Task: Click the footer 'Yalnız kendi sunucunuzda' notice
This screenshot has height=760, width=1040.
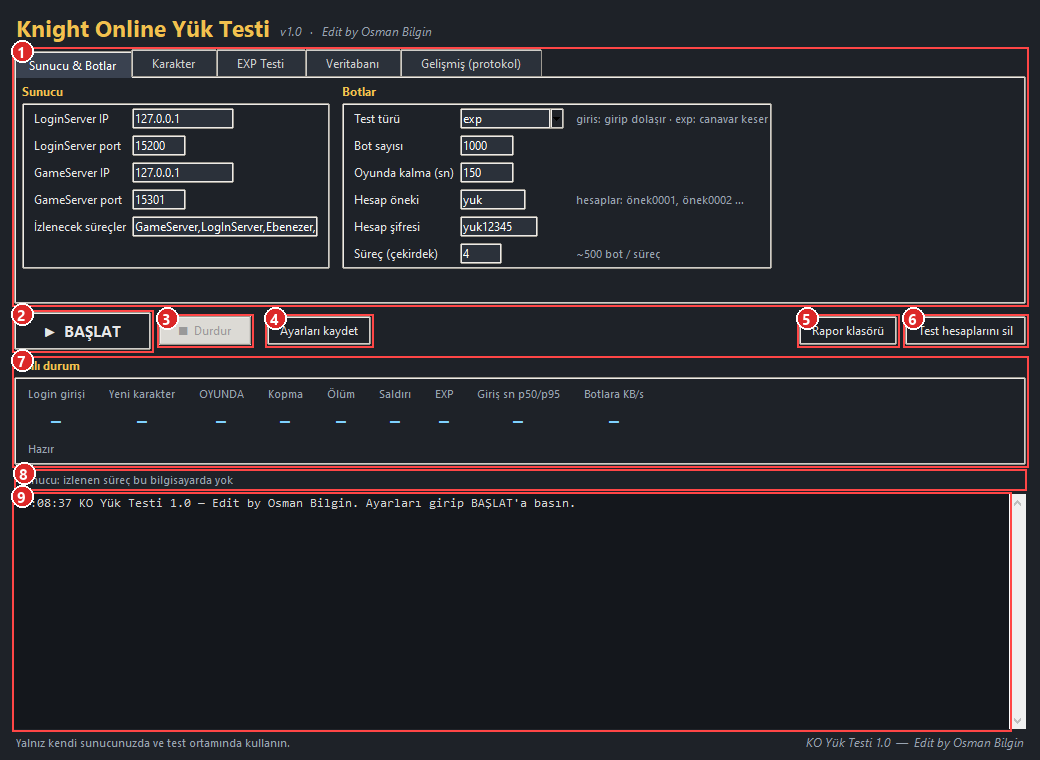Action: pyautogui.click(x=153, y=743)
